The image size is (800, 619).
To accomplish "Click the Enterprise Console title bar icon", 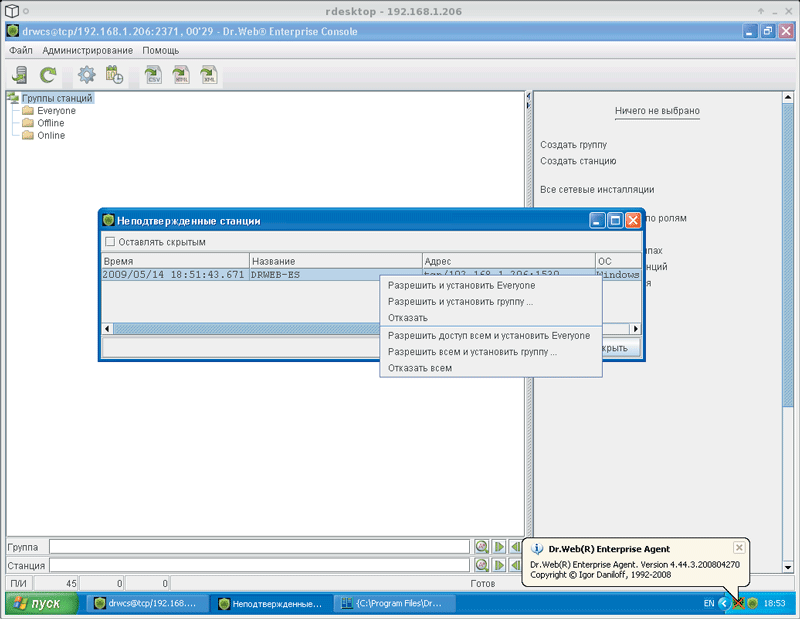I will 13,31.
